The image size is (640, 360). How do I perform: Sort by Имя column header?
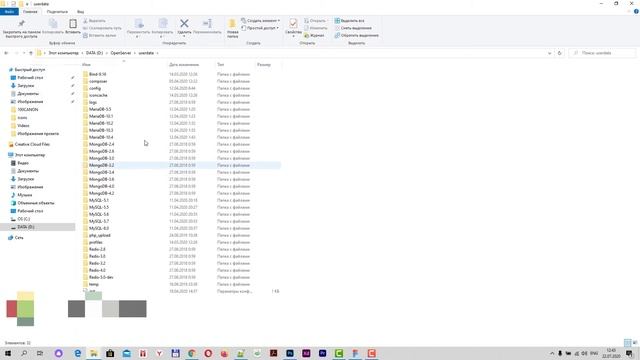pos(86,64)
